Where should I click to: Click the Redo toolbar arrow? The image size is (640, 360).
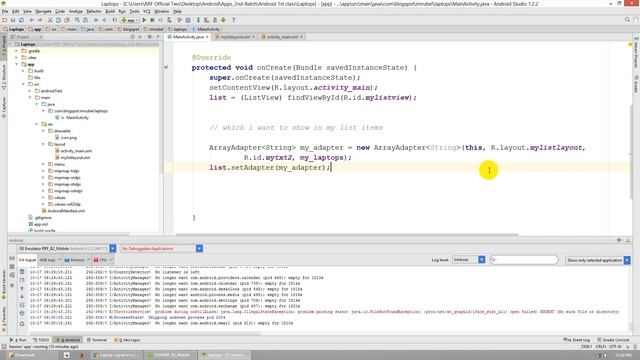(x=40, y=20)
